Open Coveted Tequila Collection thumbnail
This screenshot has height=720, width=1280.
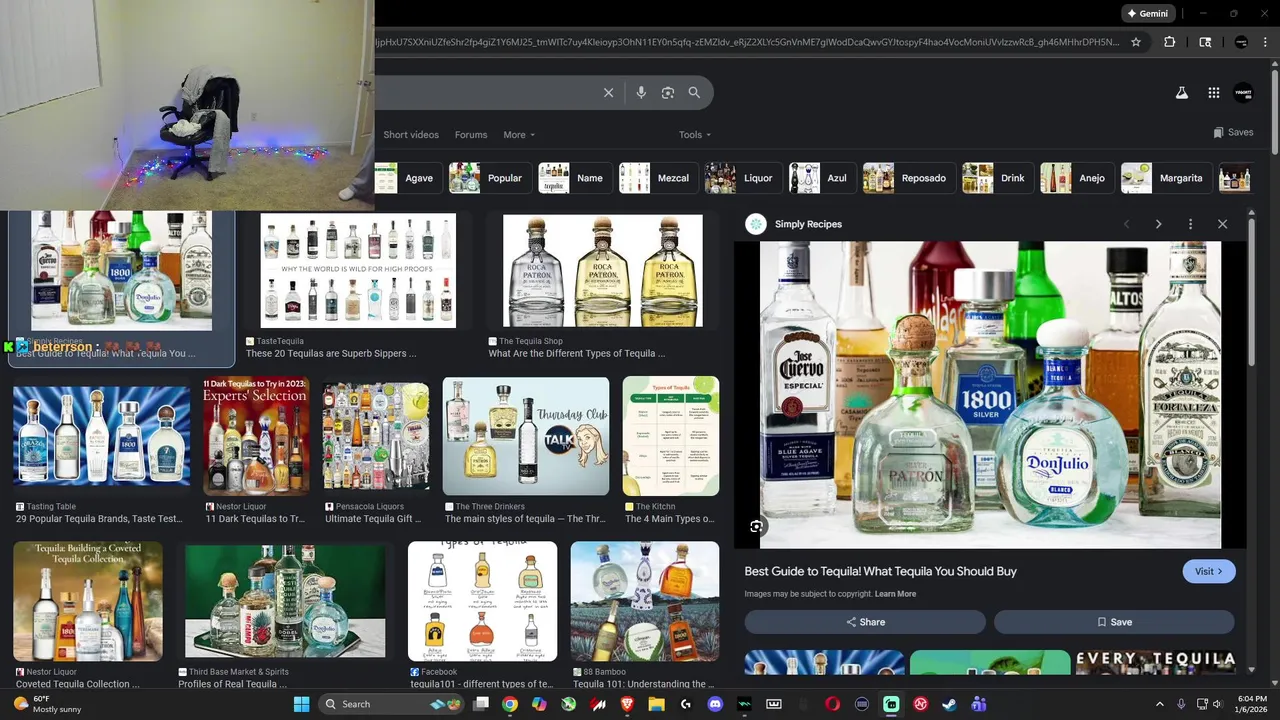(x=88, y=601)
